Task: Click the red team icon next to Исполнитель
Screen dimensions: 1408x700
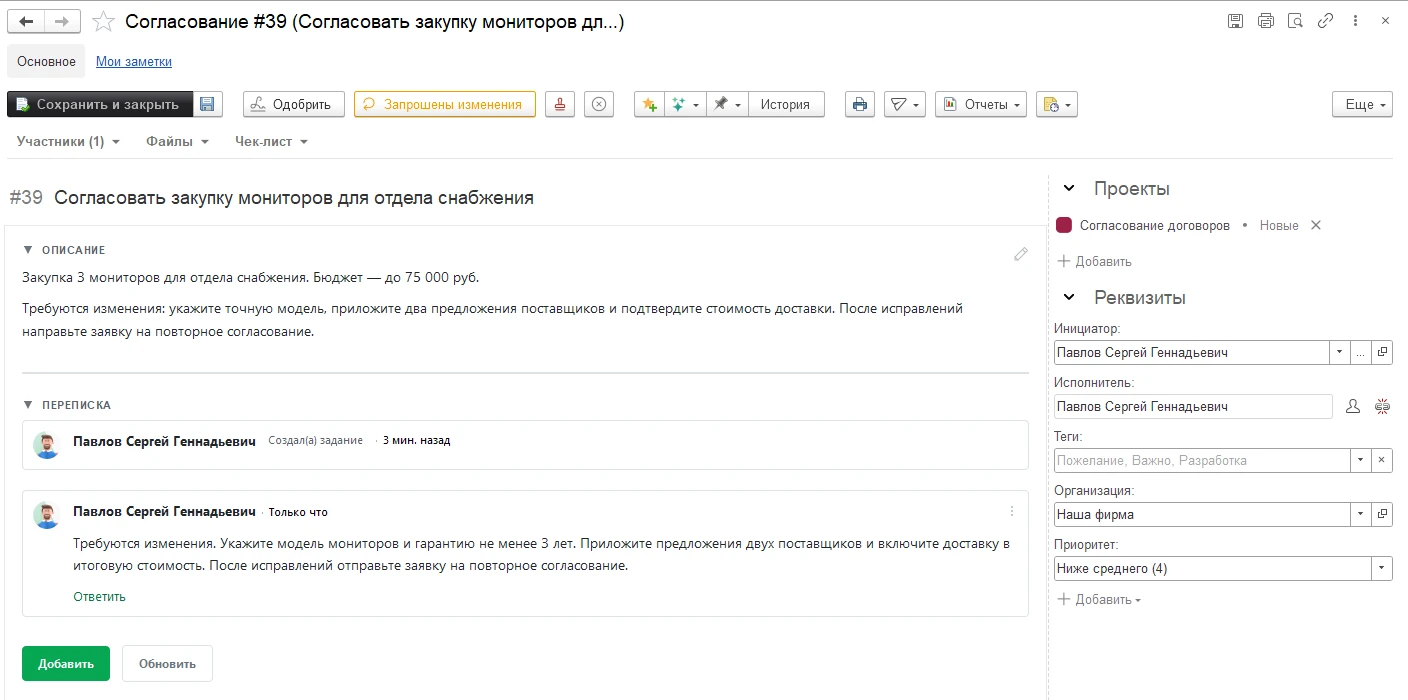Action: pos(1382,406)
